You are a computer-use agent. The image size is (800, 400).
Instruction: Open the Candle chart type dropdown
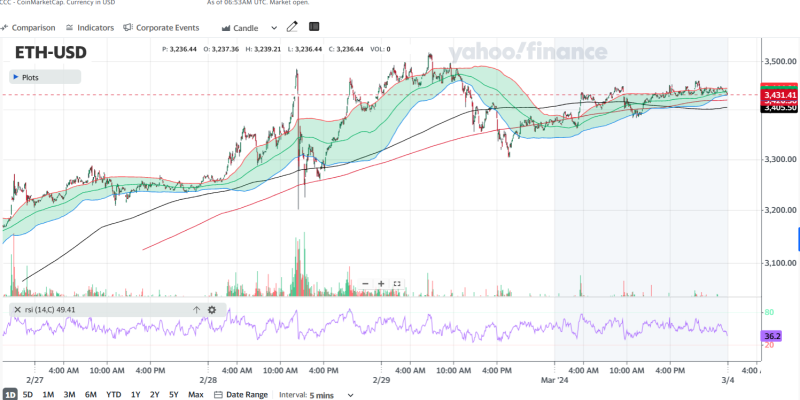pos(245,28)
